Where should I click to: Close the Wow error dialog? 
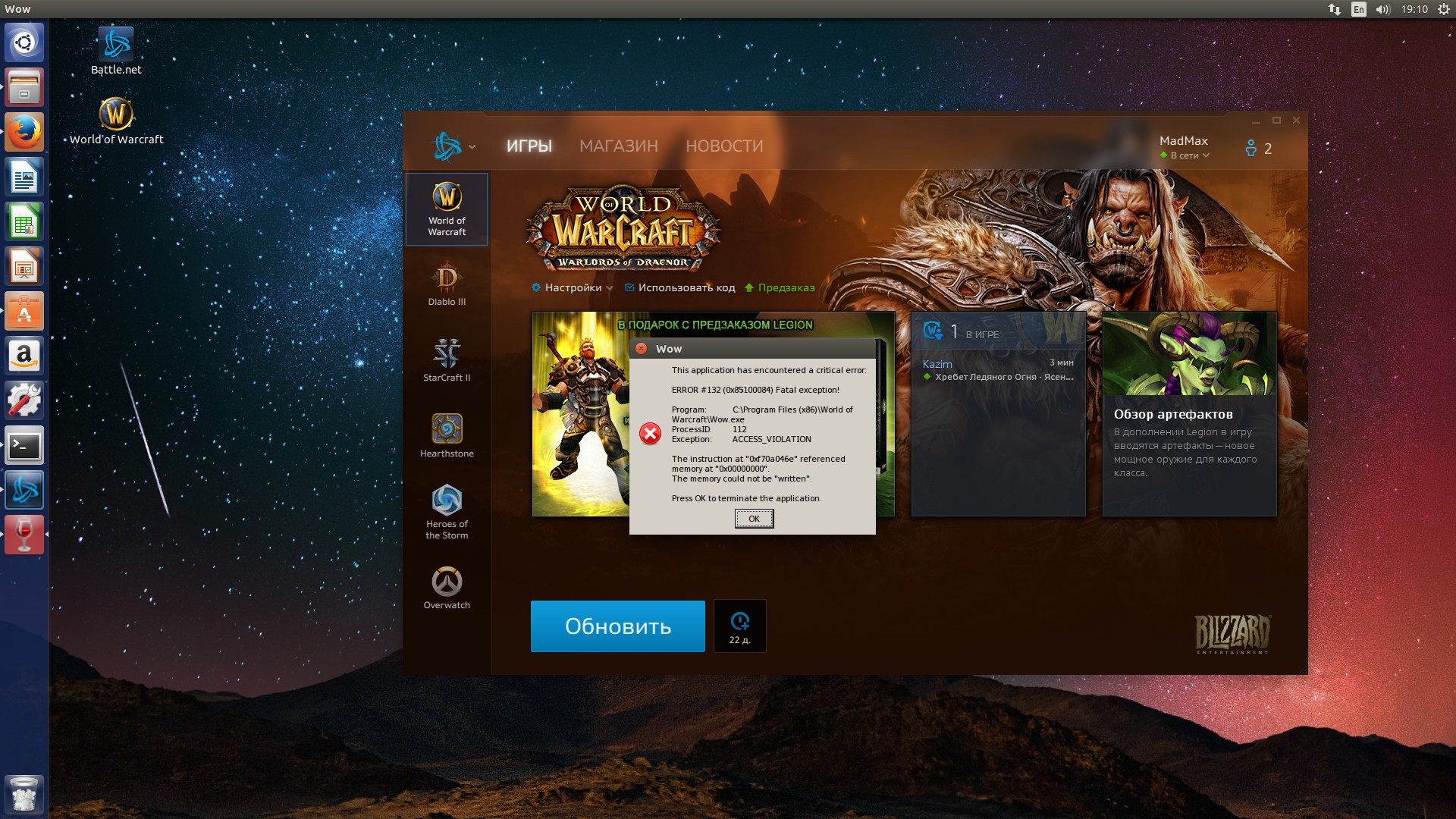pyautogui.click(x=642, y=349)
